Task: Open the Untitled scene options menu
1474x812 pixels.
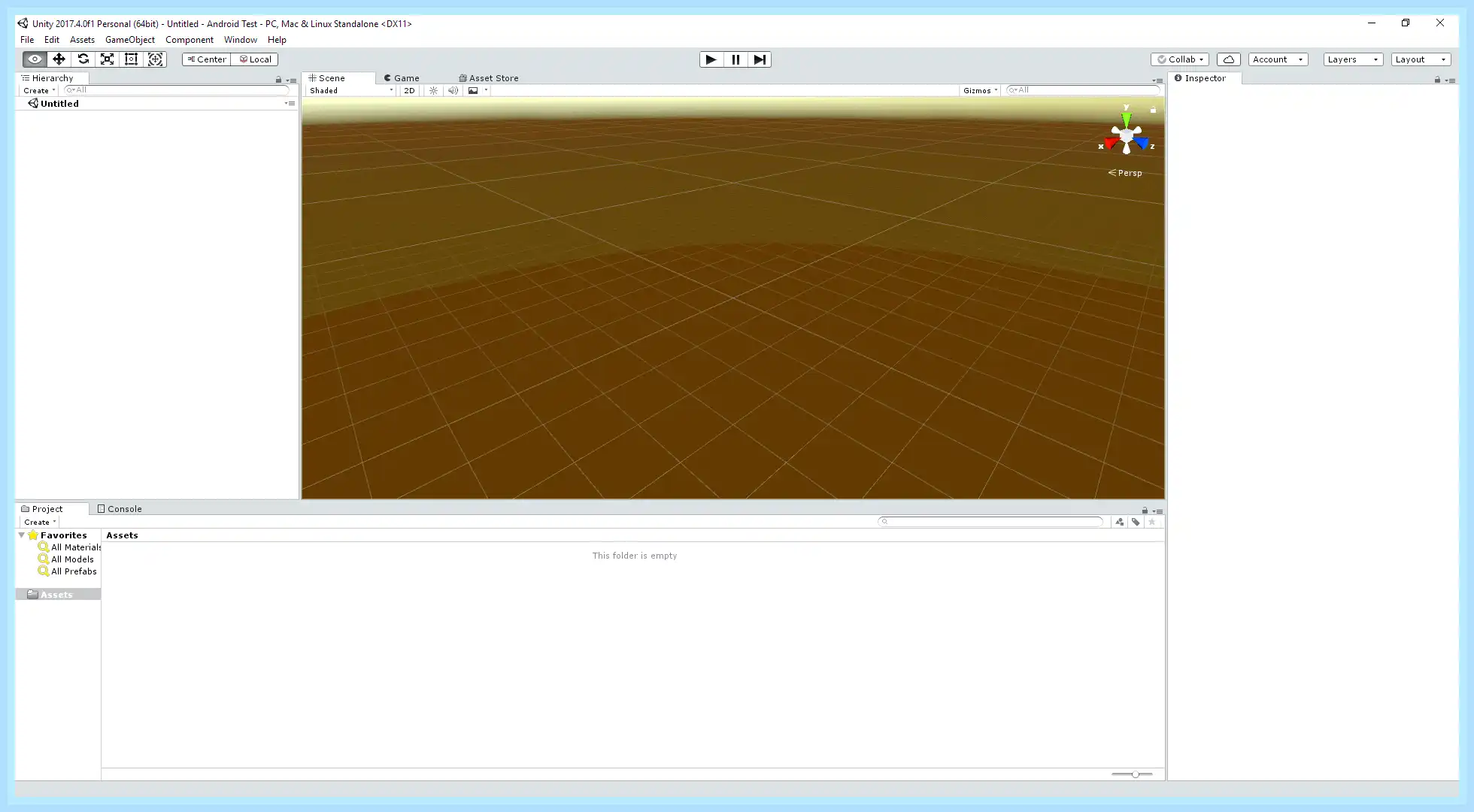Action: pyautogui.click(x=290, y=104)
